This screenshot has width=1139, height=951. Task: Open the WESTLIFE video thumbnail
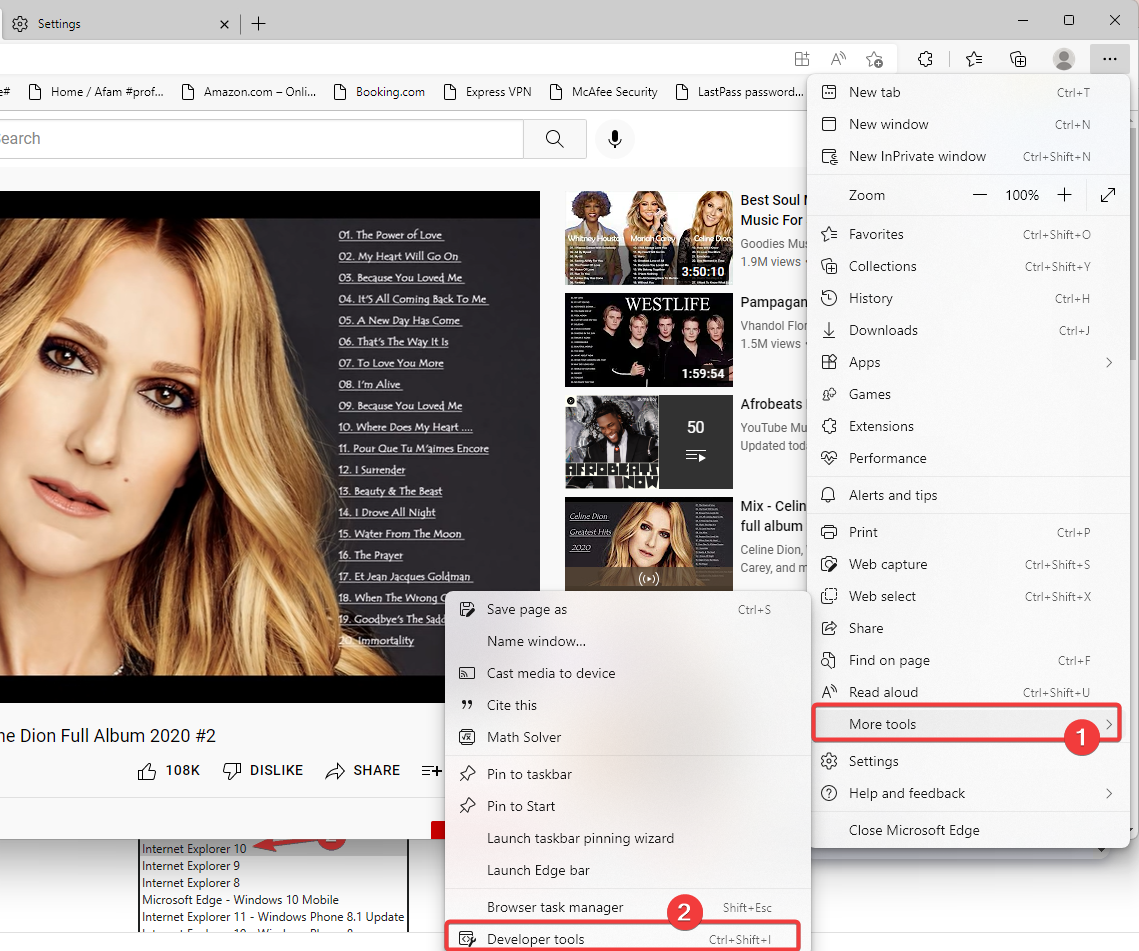tap(649, 340)
